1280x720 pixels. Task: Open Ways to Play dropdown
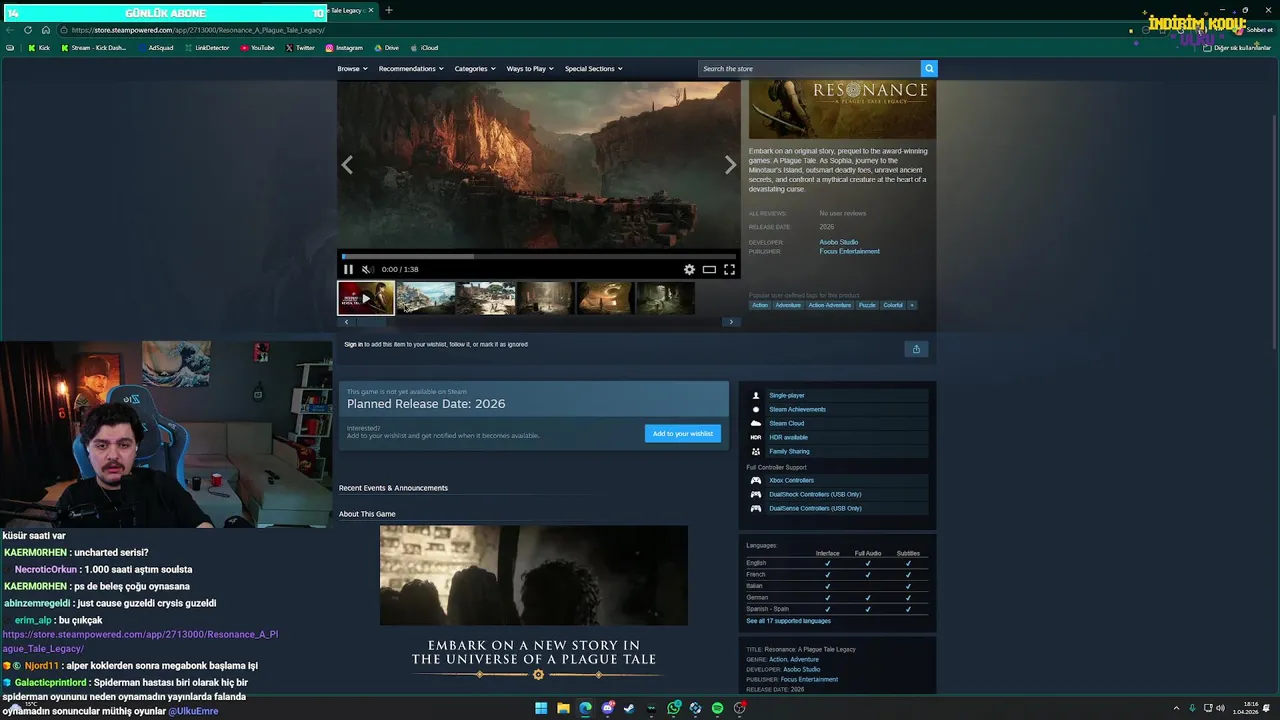click(x=530, y=68)
